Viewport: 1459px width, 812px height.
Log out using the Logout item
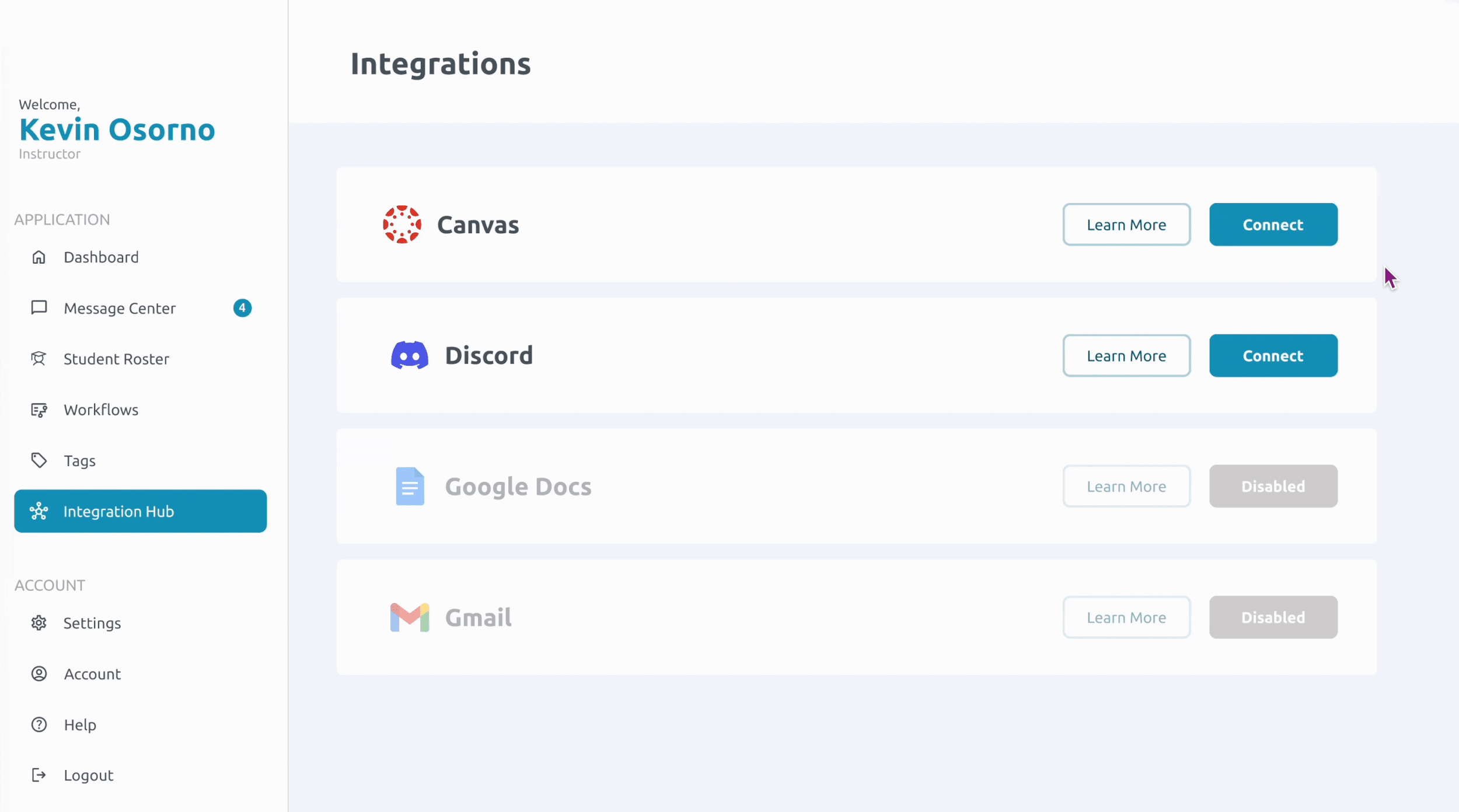pos(88,775)
